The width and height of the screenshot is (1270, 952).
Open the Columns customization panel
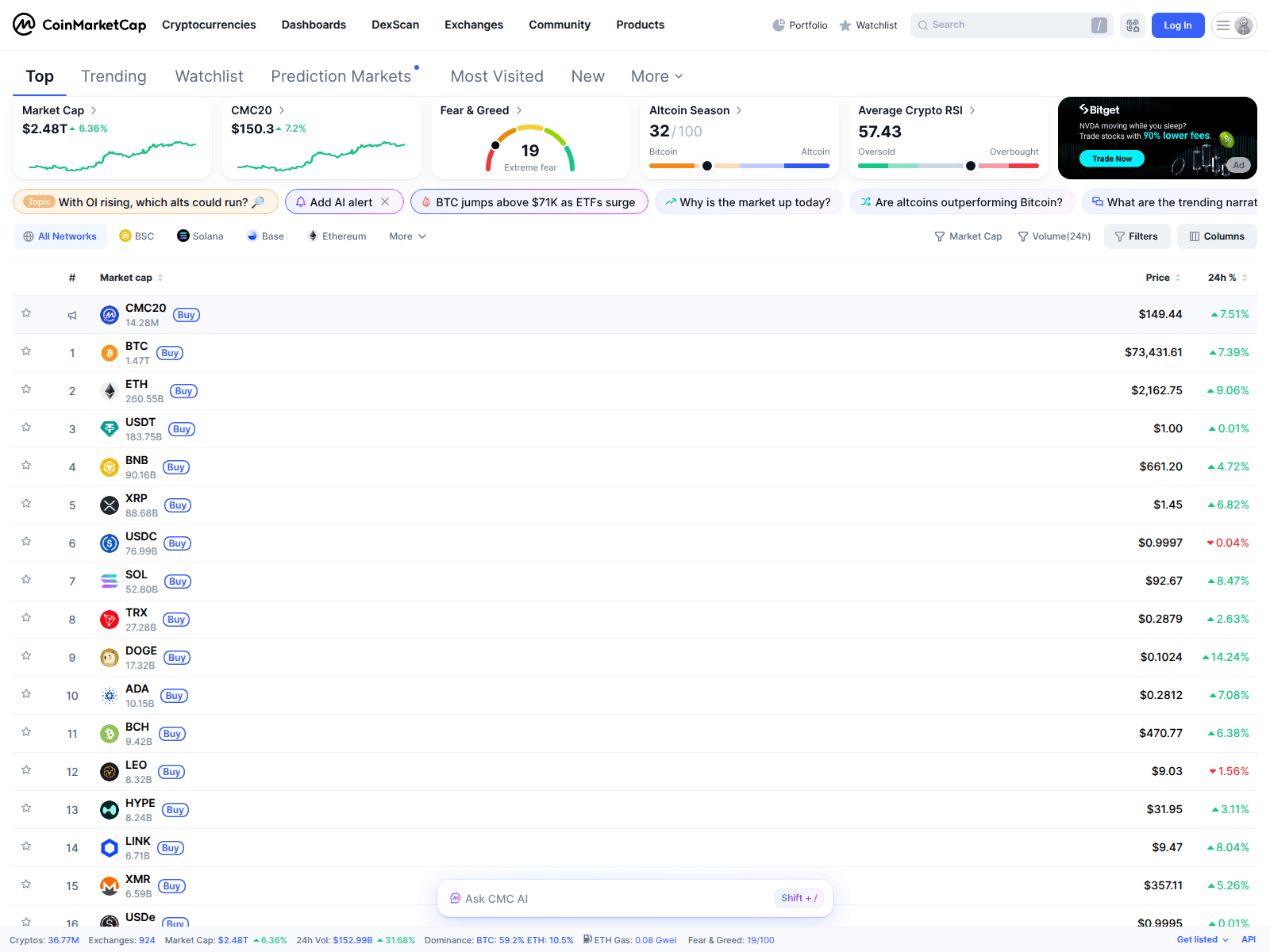point(1217,236)
